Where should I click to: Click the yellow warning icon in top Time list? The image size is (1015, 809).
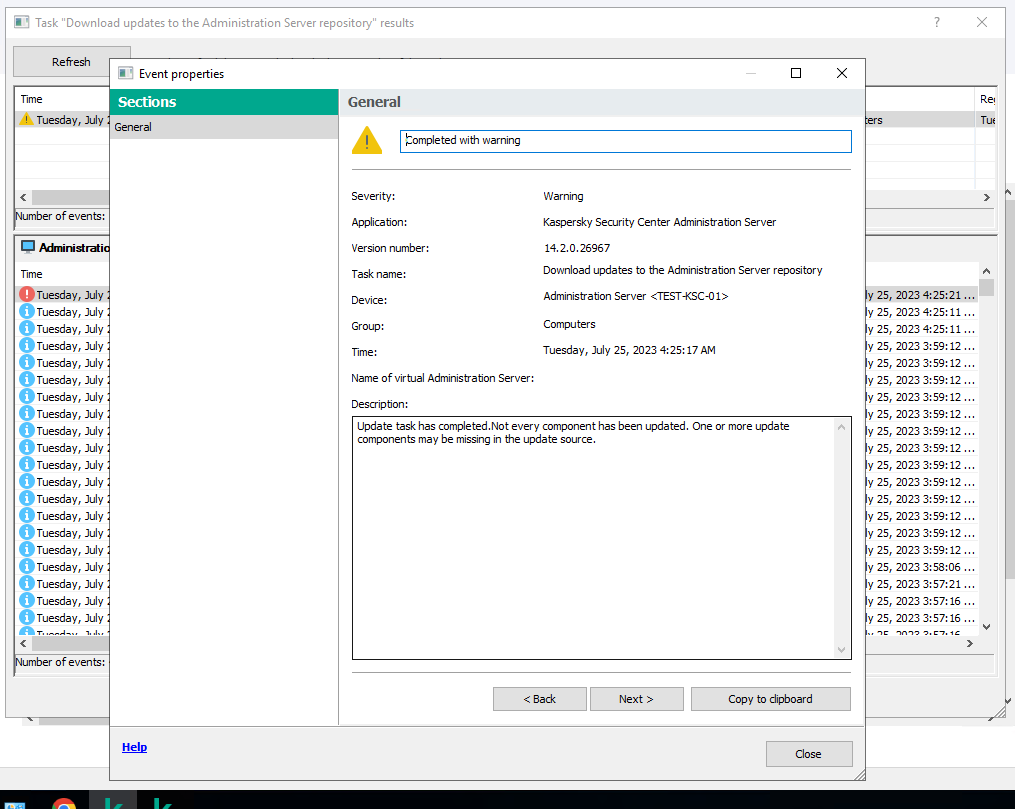pos(26,120)
